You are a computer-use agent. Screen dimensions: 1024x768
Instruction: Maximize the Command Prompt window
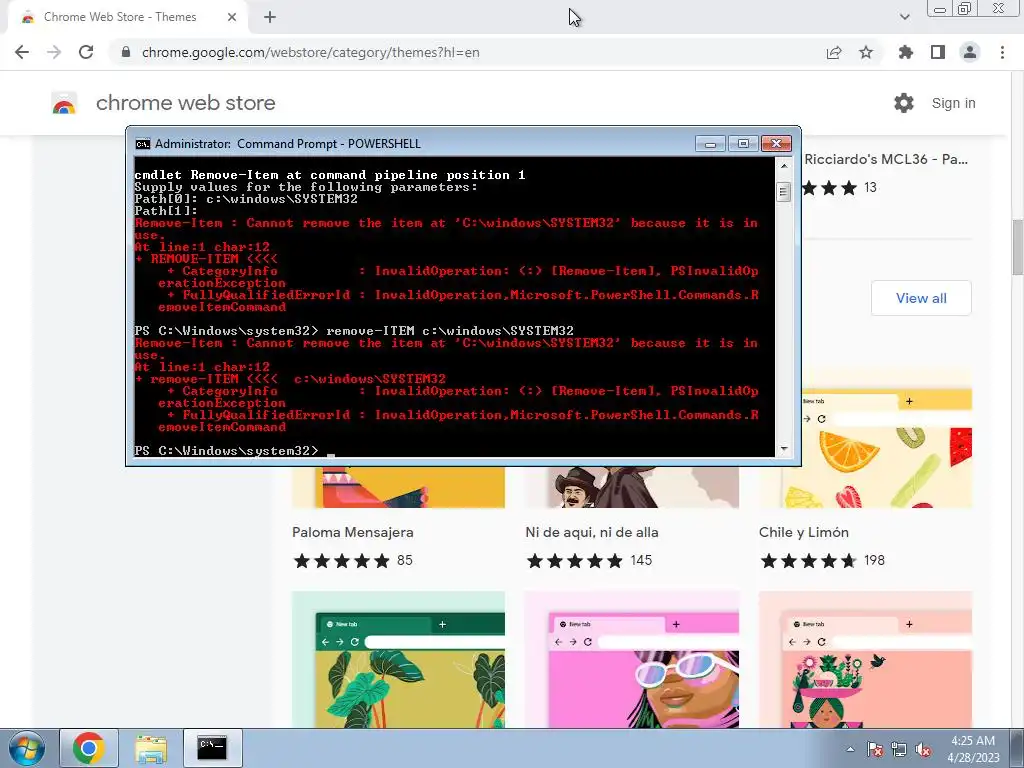[743, 143]
